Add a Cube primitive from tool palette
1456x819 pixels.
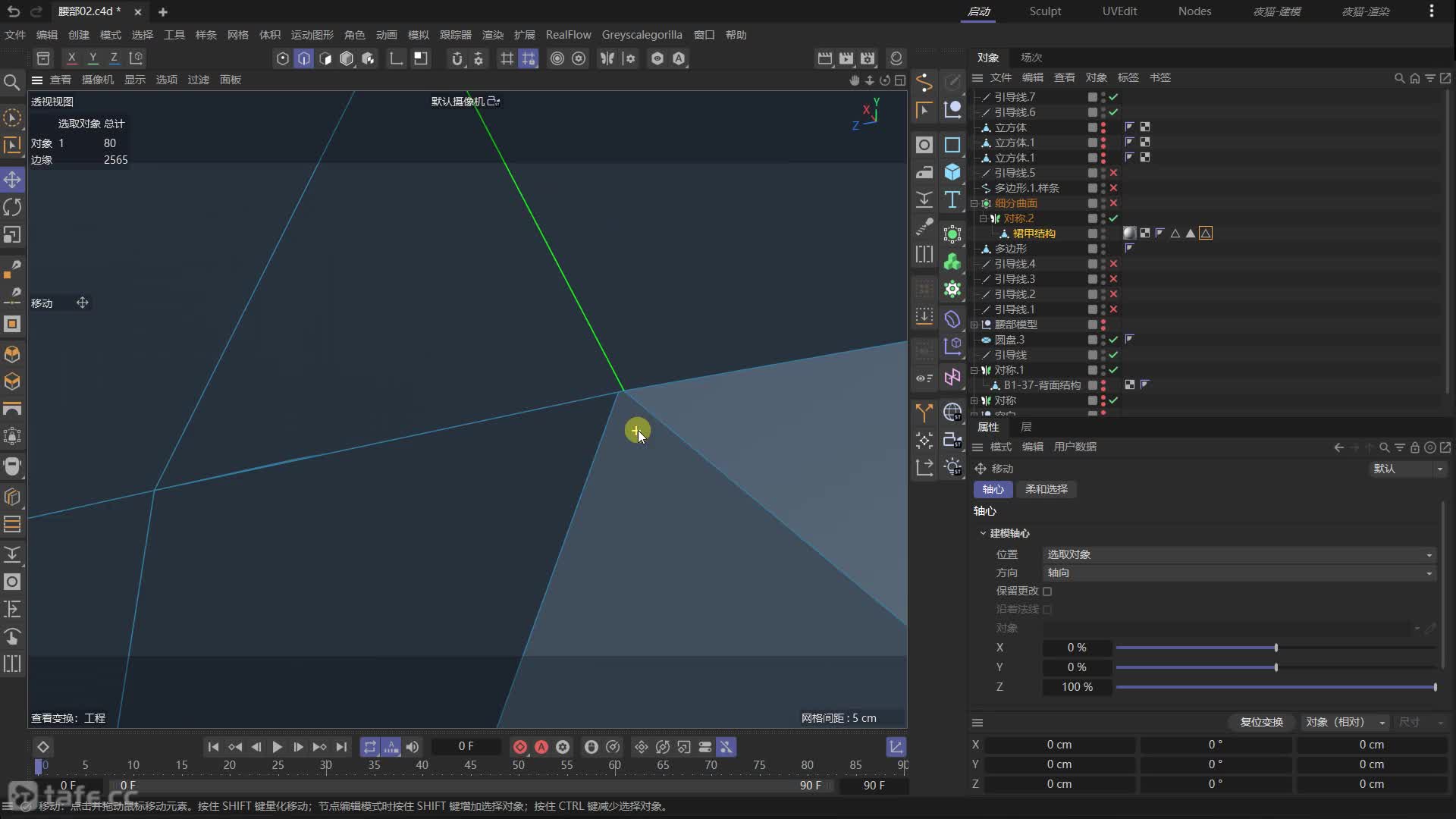pos(952,172)
